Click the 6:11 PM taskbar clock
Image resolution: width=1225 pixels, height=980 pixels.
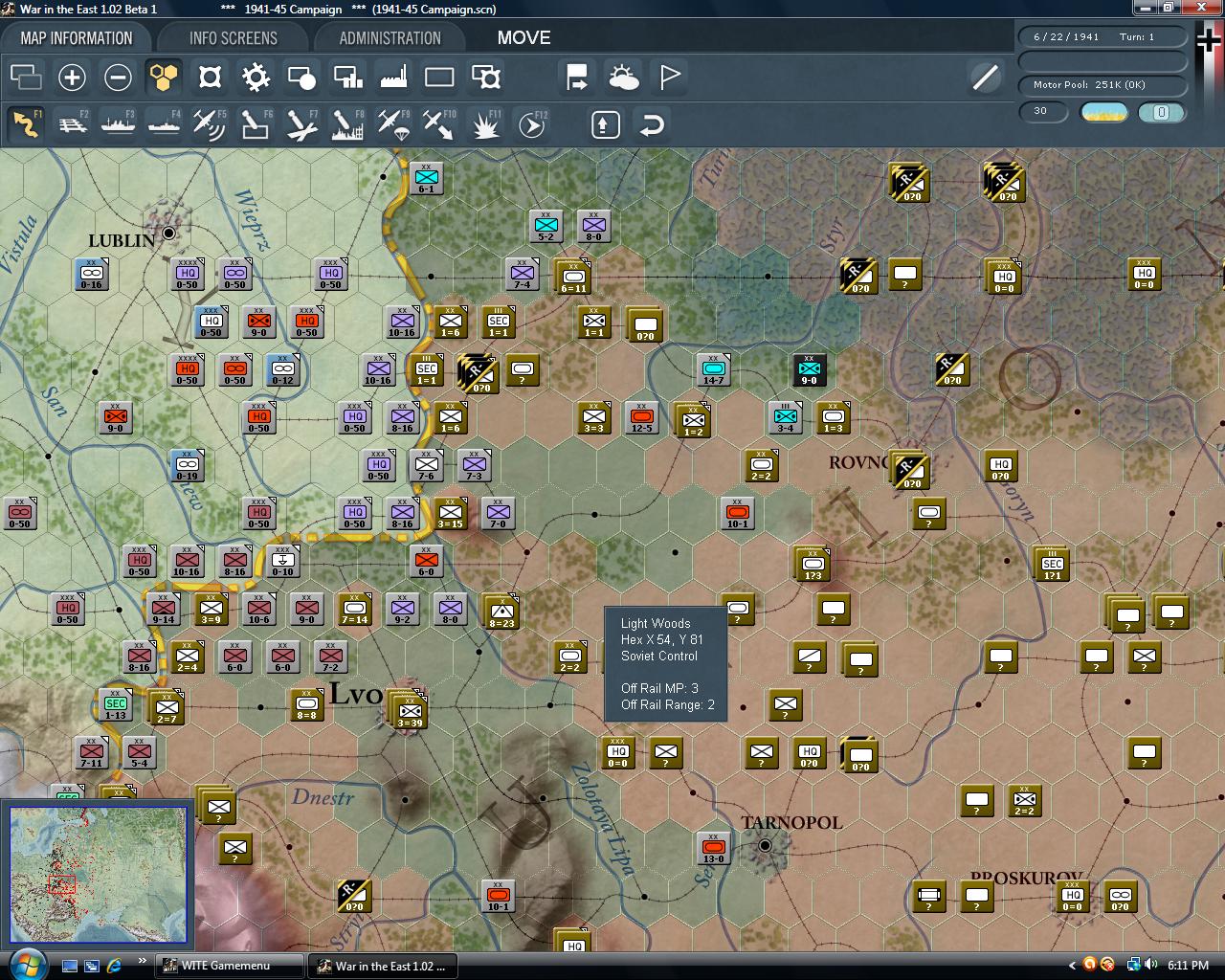click(x=1188, y=966)
